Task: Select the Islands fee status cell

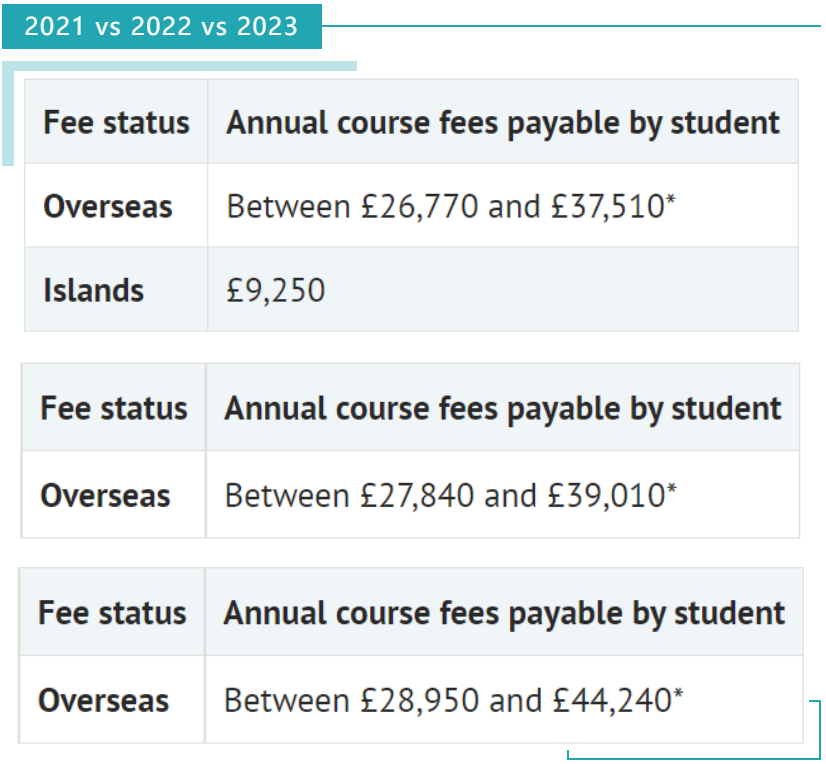Action: (93, 290)
